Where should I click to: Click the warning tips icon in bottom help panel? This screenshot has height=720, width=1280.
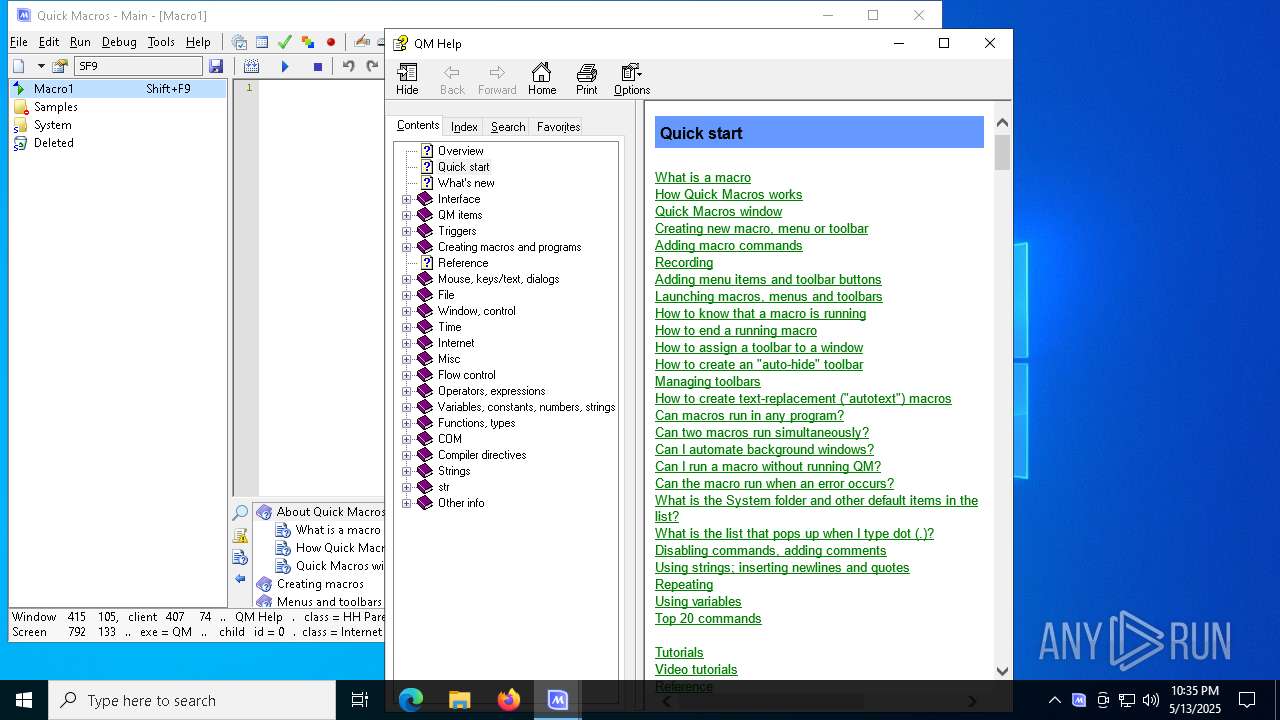pyautogui.click(x=240, y=535)
